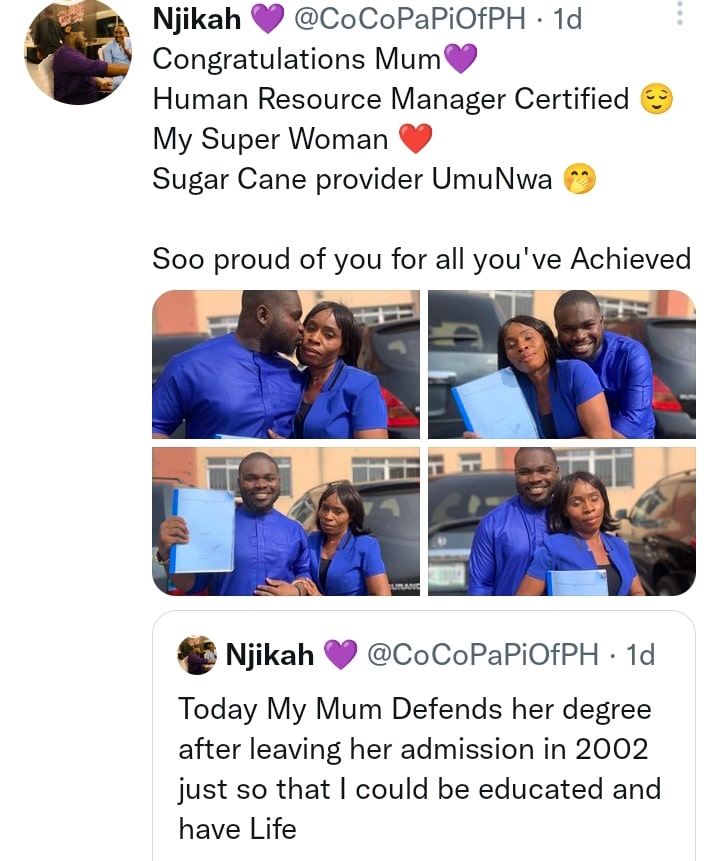Image resolution: width=720 pixels, height=861 pixels.
Task: Click purple heart emoji after "Congratulations Mum"
Action: point(459,61)
